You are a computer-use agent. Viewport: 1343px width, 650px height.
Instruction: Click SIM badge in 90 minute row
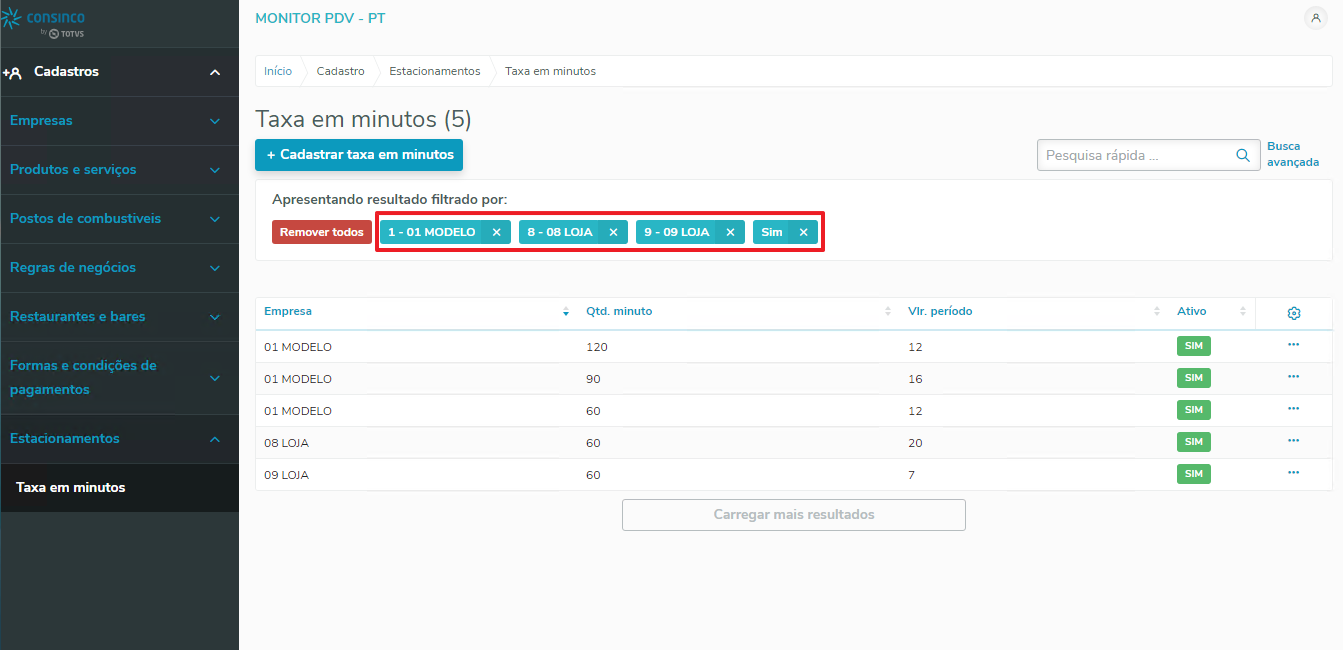point(1193,378)
